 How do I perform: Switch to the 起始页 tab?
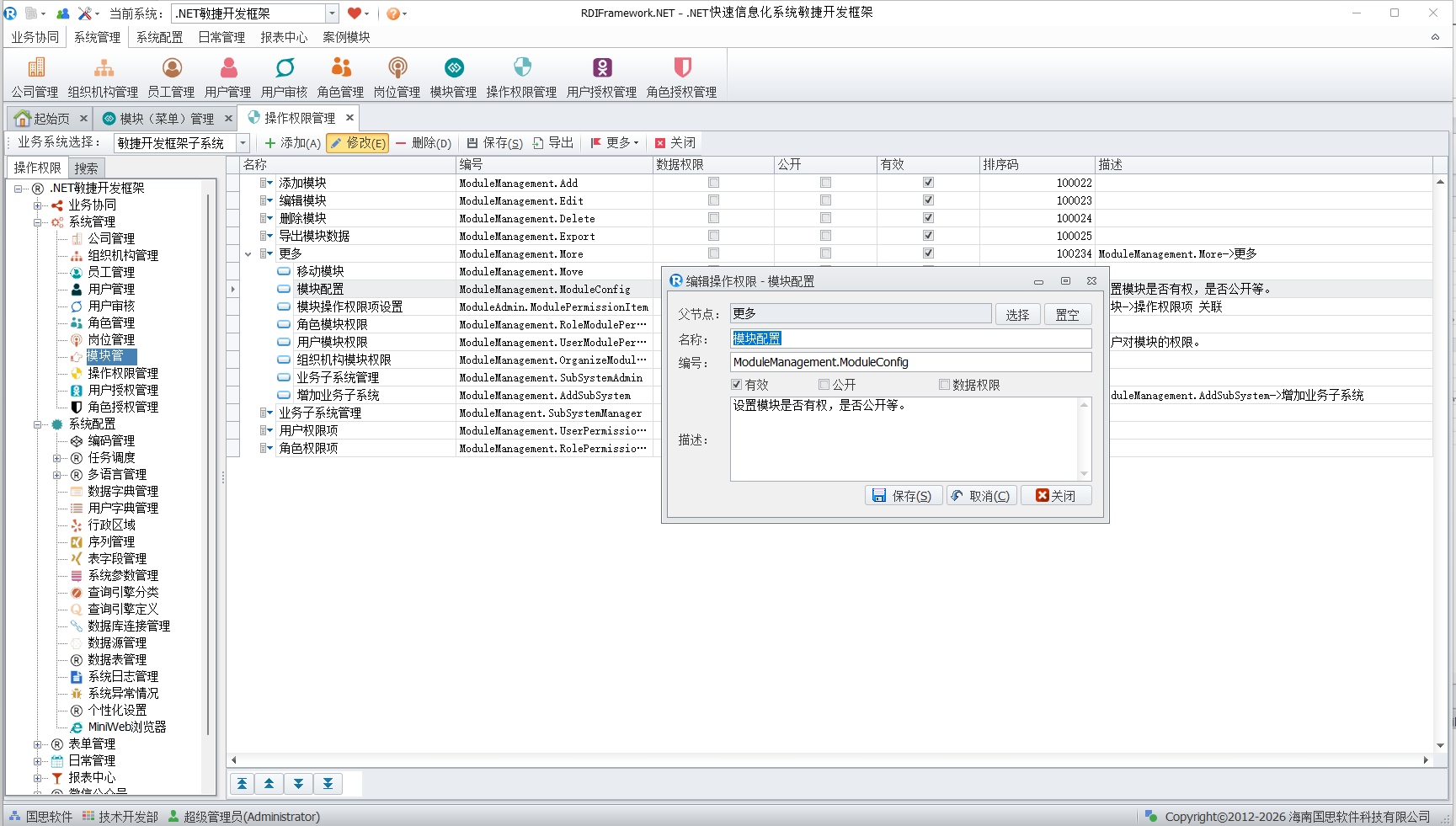[x=51, y=119]
